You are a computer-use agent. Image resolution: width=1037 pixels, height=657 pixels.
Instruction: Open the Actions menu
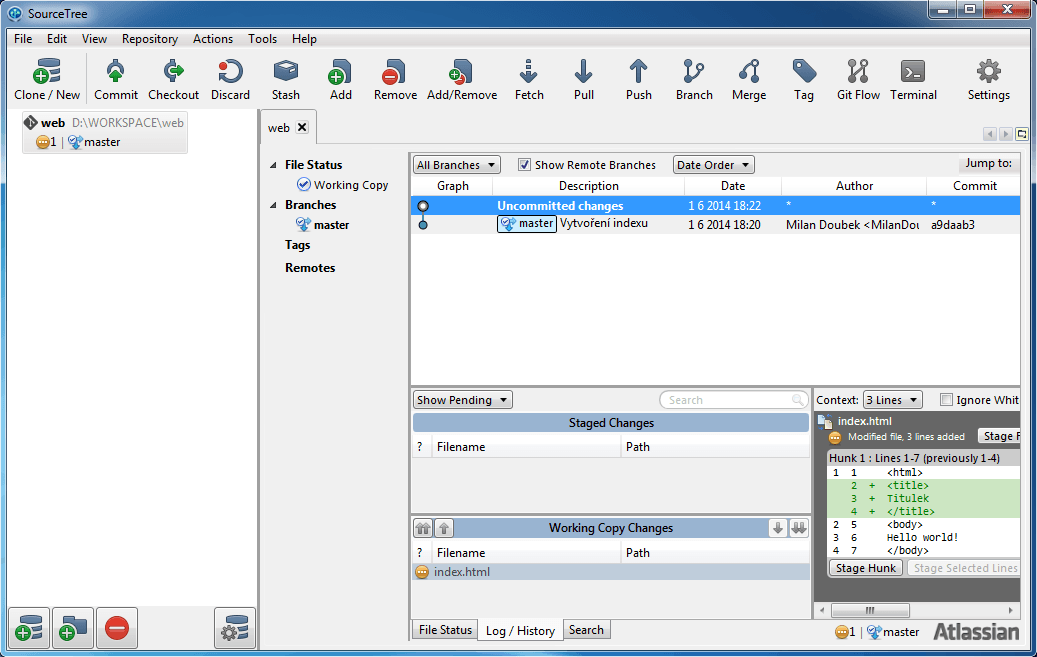212,39
